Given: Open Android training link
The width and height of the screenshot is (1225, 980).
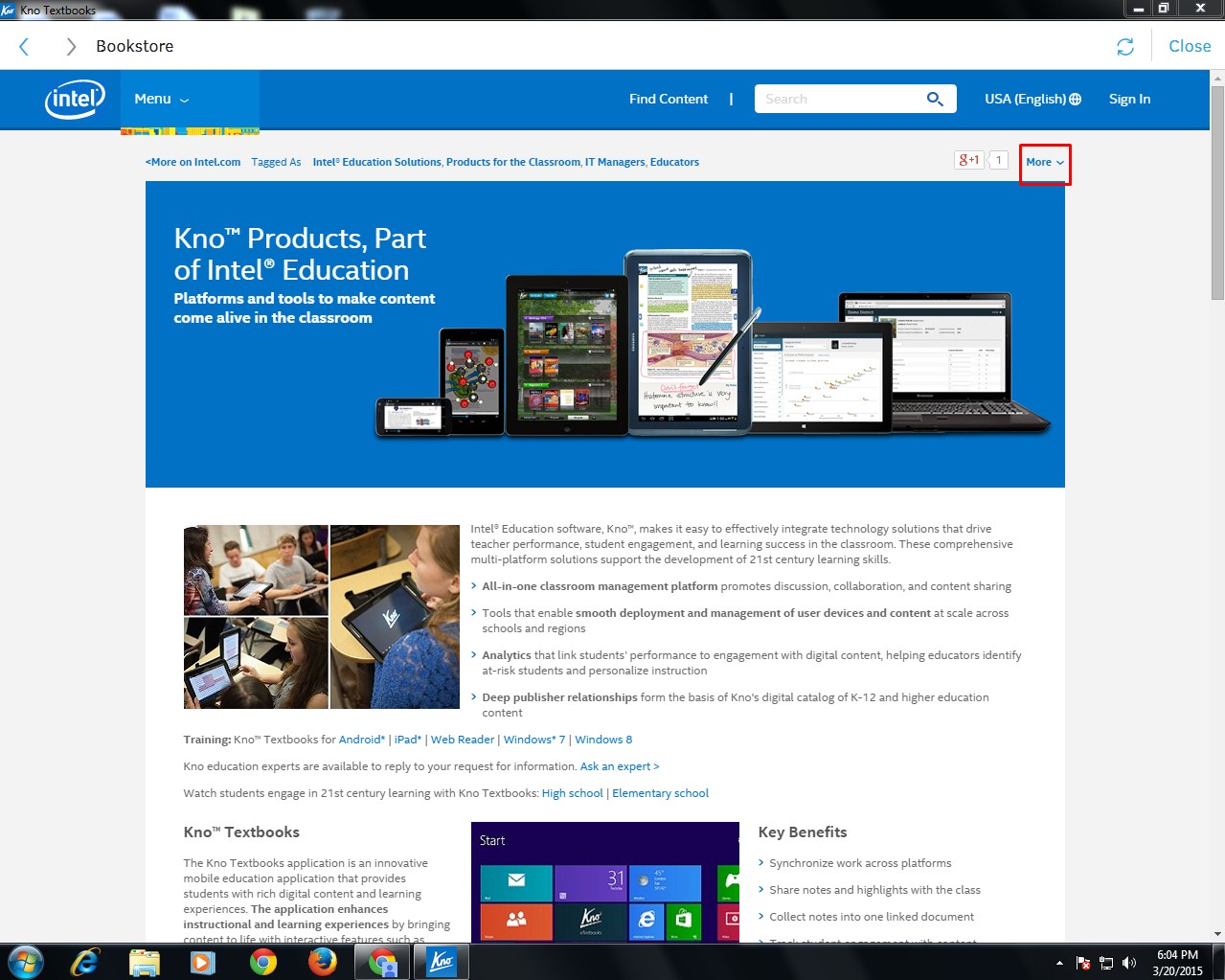Looking at the screenshot, I should point(362,740).
